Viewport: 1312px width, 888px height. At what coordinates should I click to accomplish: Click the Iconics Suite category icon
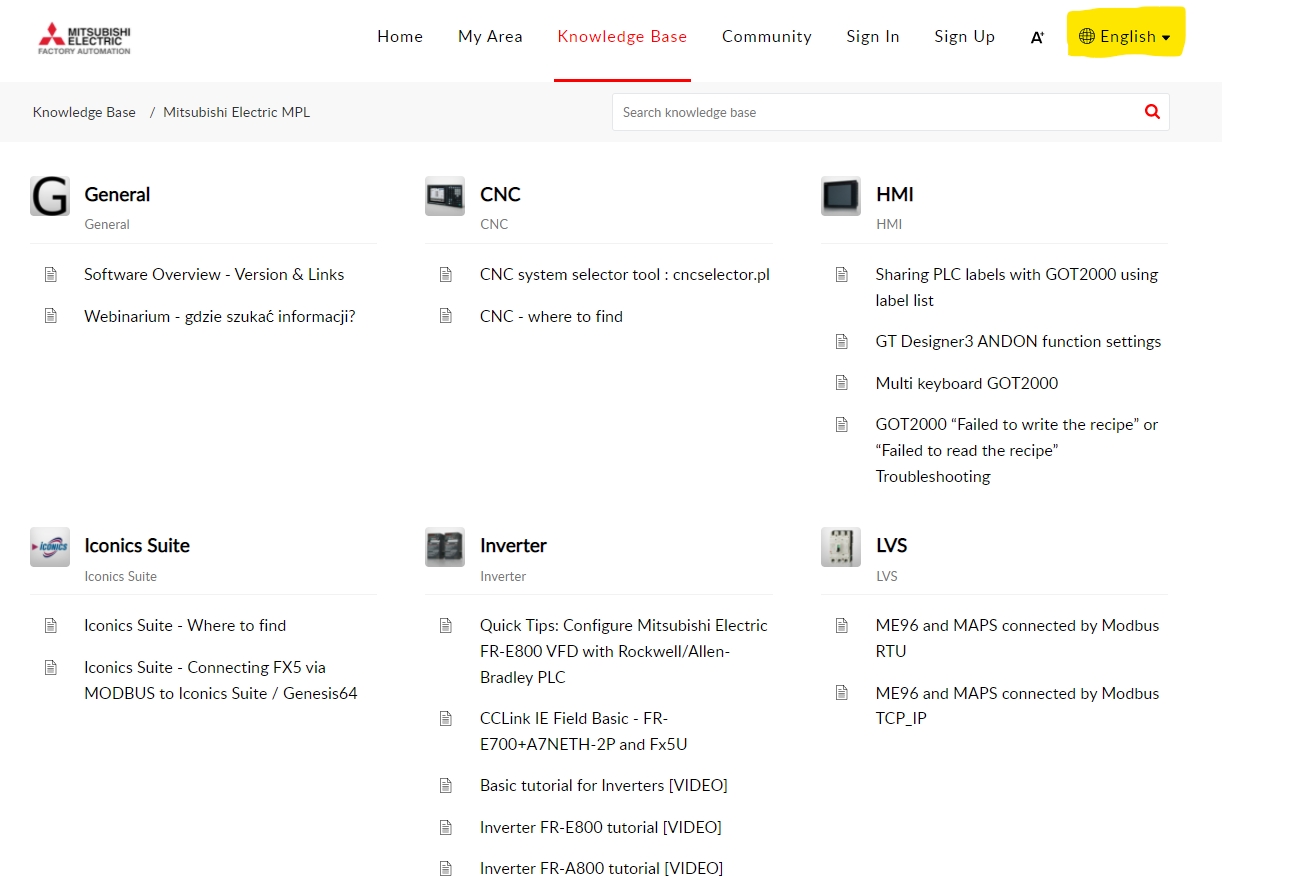tap(50, 547)
